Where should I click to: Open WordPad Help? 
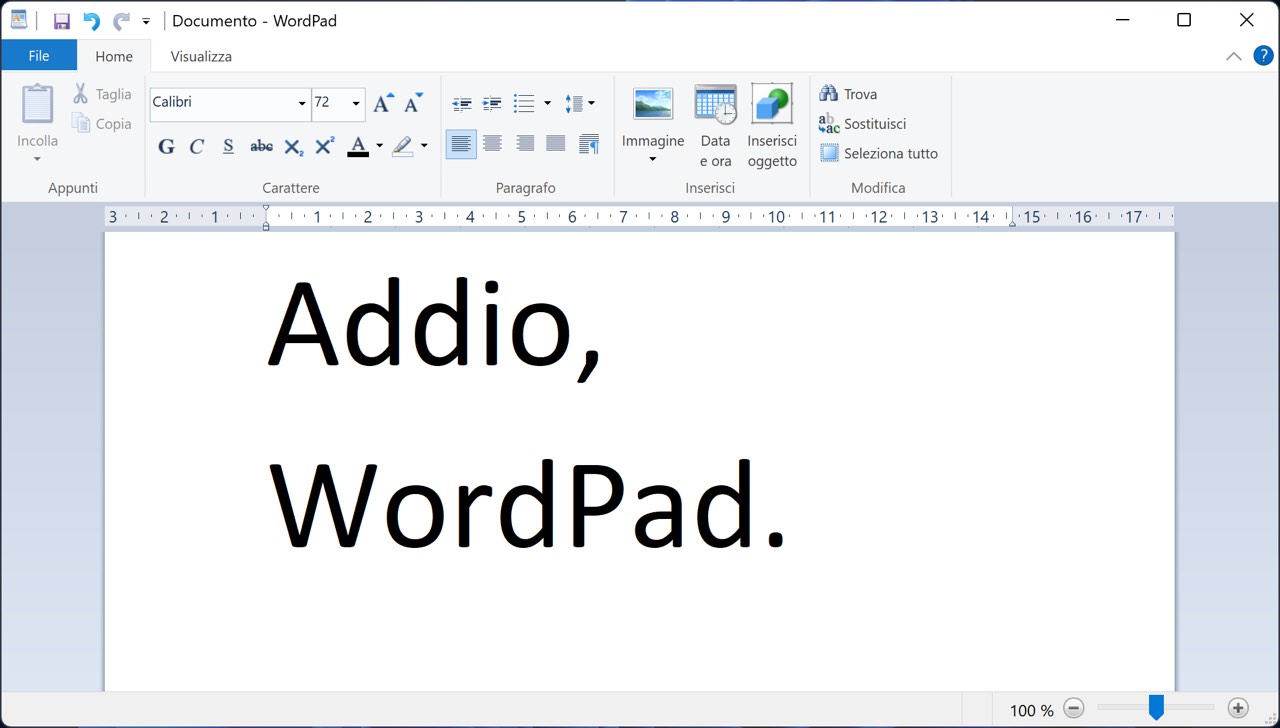[1262, 56]
